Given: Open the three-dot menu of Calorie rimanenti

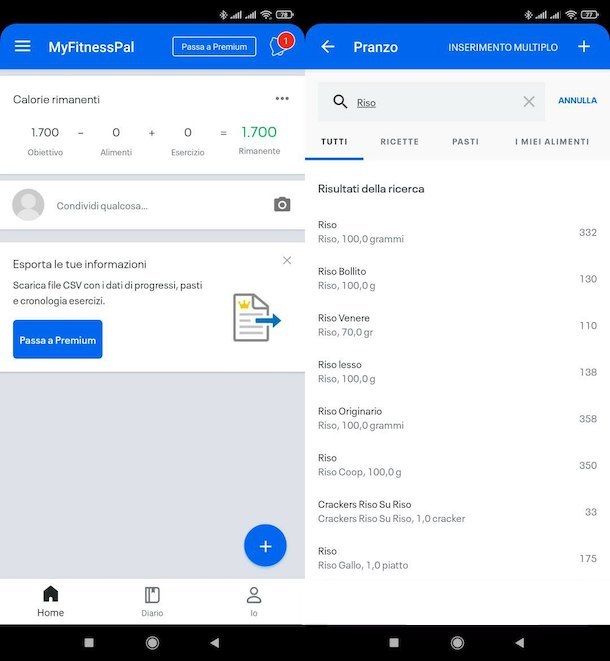Looking at the screenshot, I should (x=282, y=99).
